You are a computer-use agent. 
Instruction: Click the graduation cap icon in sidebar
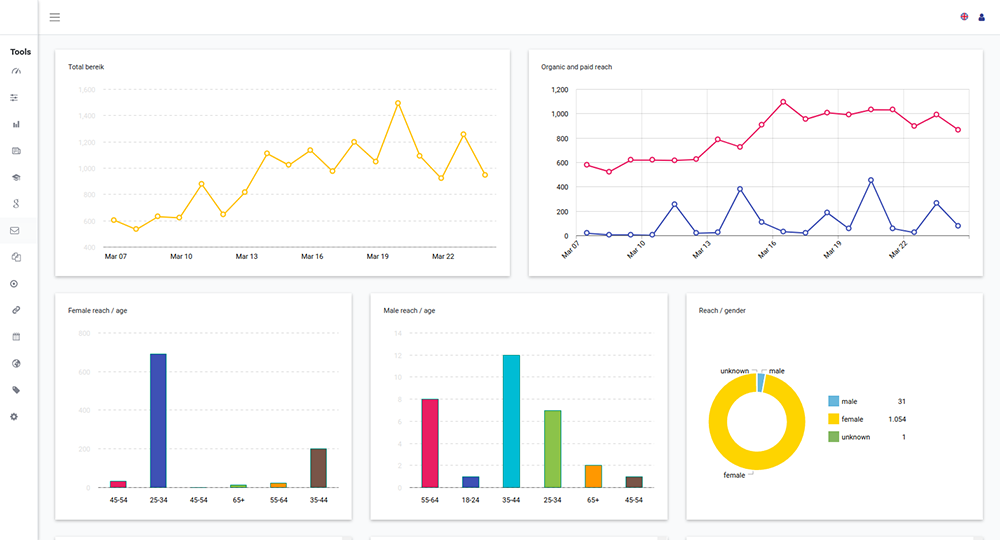click(15, 177)
